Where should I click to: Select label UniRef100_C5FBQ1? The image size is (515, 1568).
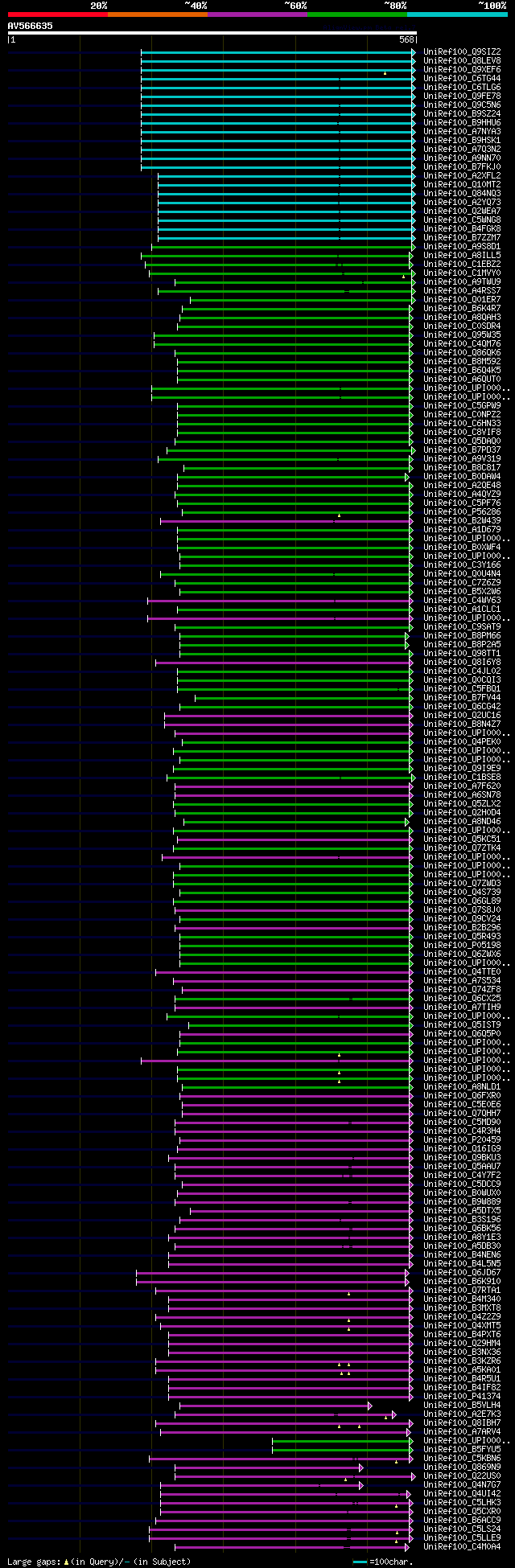[462, 689]
